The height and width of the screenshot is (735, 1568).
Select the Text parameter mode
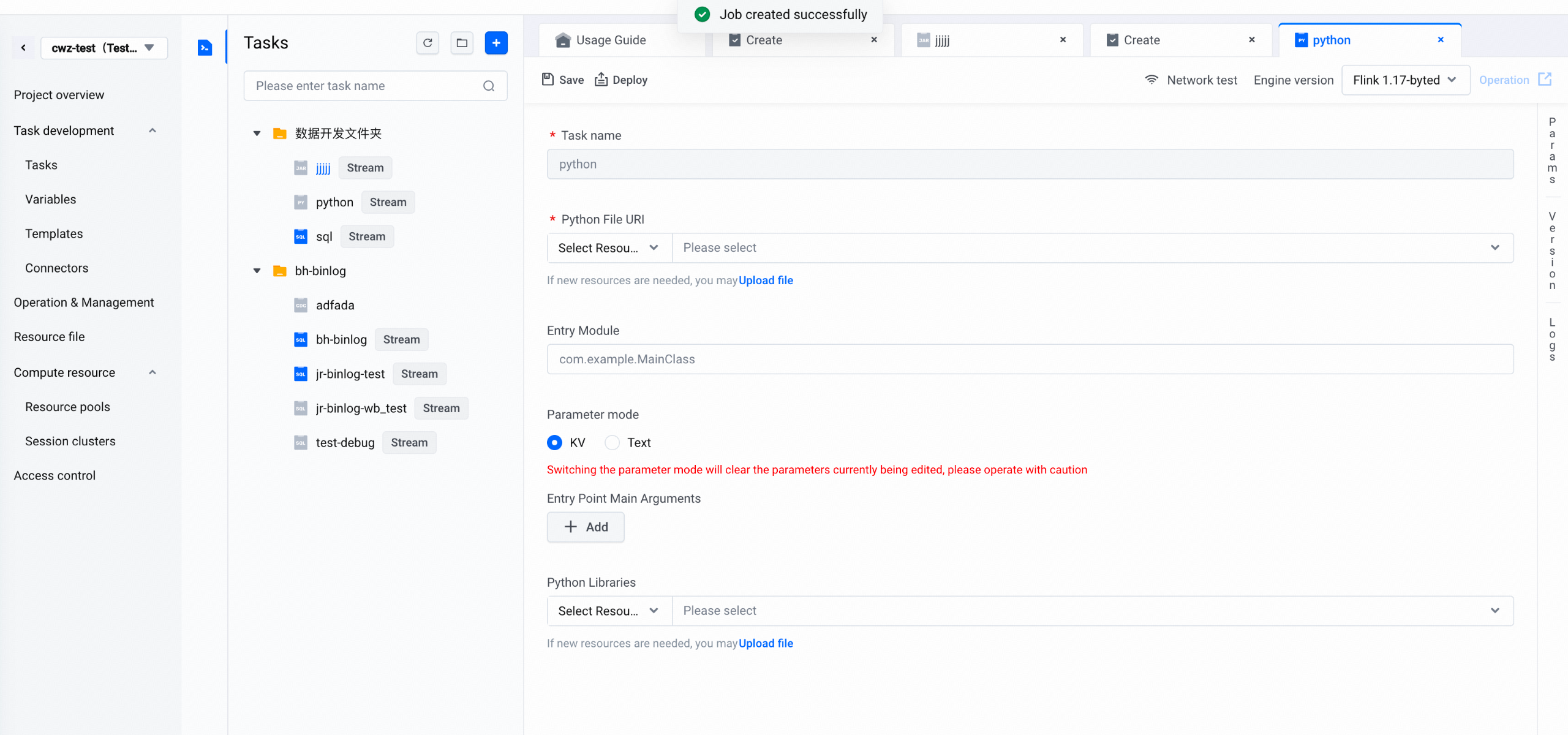point(612,442)
